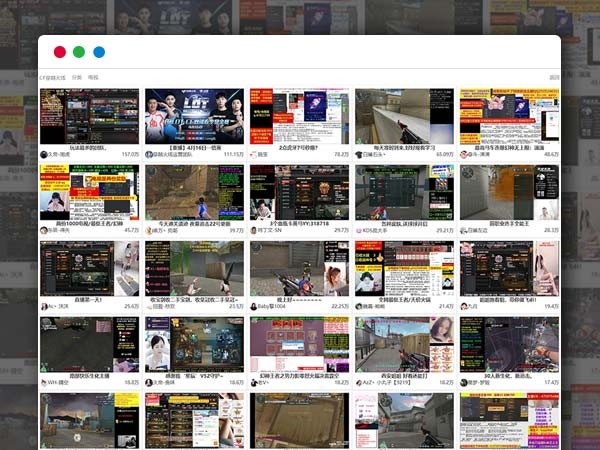Screen dimensions: 600x450
Task: Open the stream showing 22.2万 viewers
Action: click(299, 268)
